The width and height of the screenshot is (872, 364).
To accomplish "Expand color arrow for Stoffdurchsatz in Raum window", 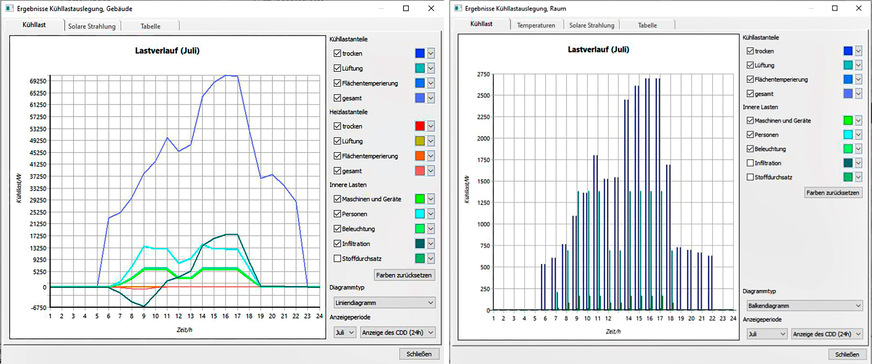I will [858, 178].
